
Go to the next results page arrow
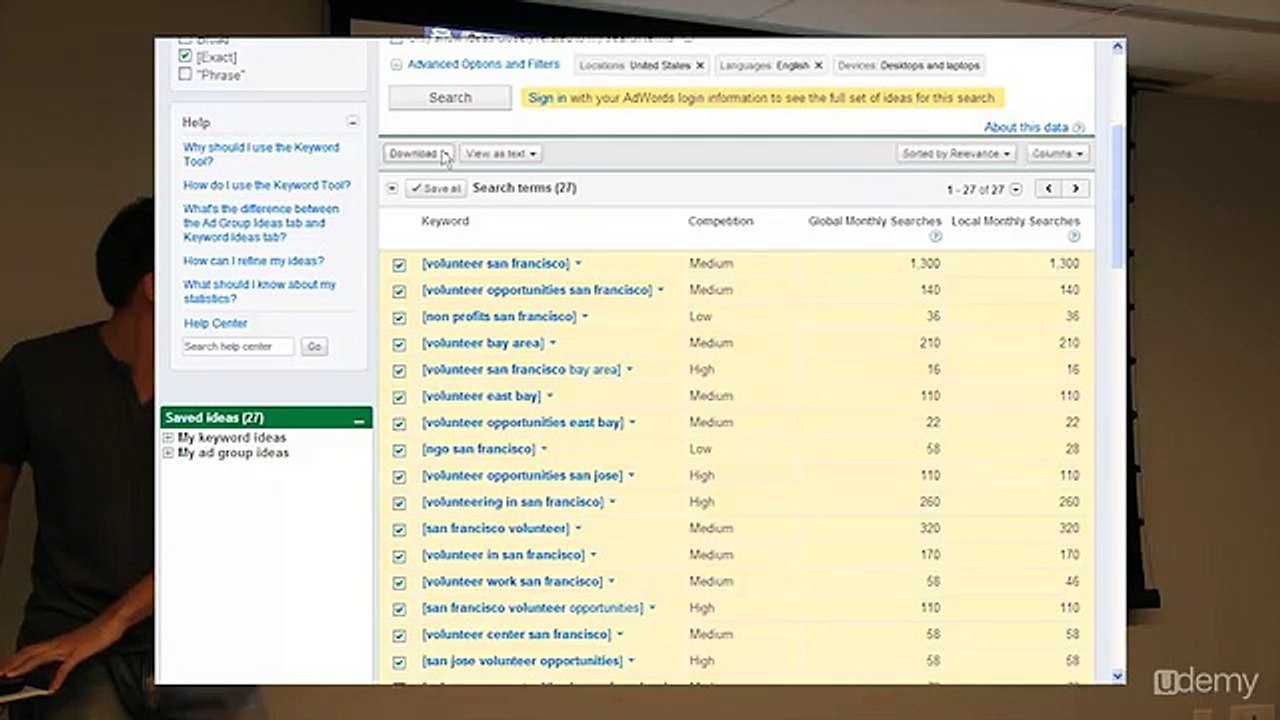(1076, 189)
